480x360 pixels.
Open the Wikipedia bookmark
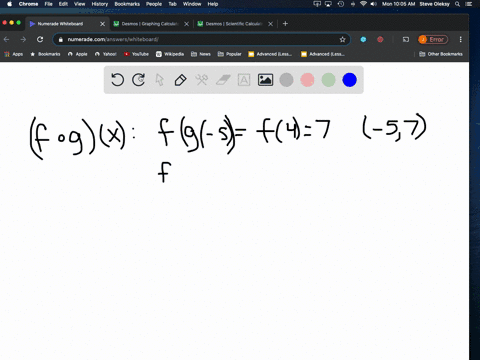pyautogui.click(x=170, y=54)
